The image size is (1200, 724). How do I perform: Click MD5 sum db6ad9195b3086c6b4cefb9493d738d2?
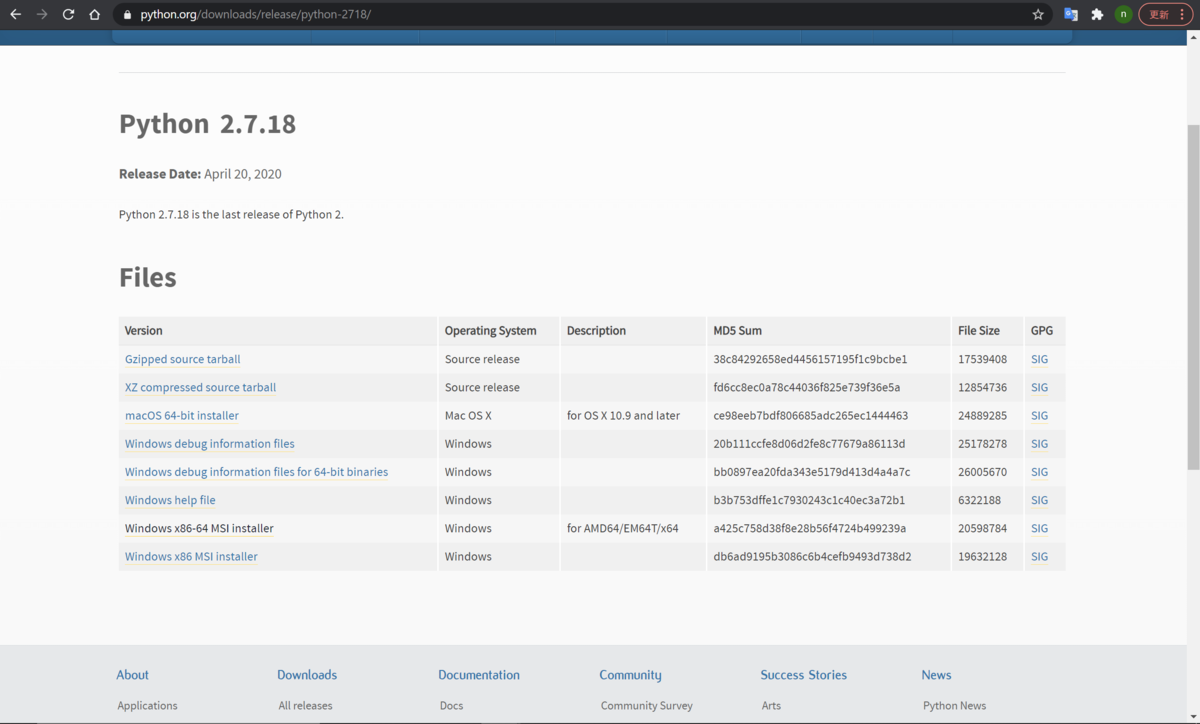(812, 556)
